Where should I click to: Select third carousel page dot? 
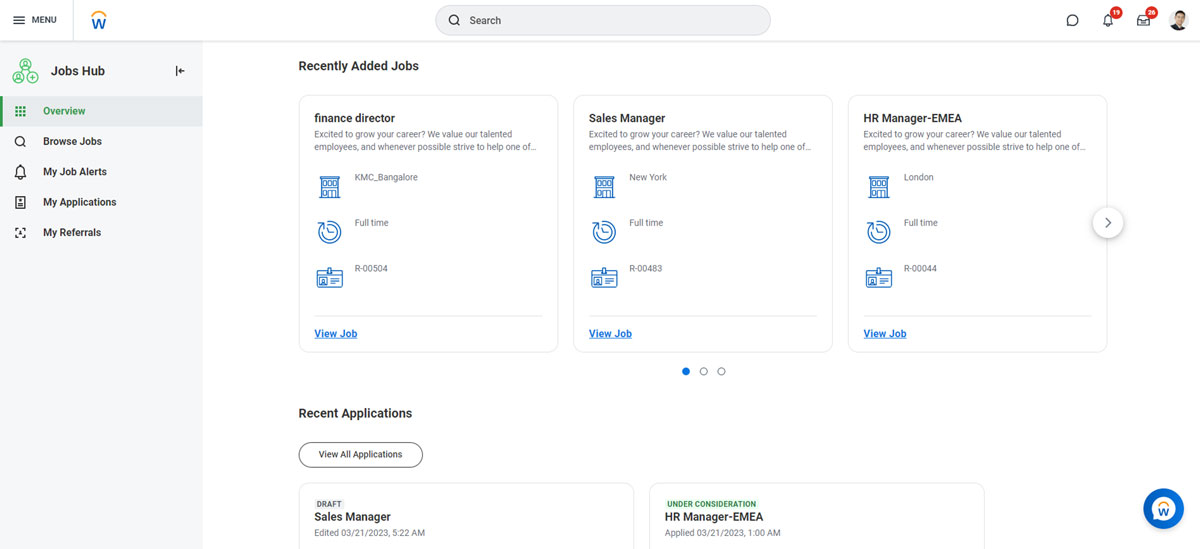[x=722, y=371]
